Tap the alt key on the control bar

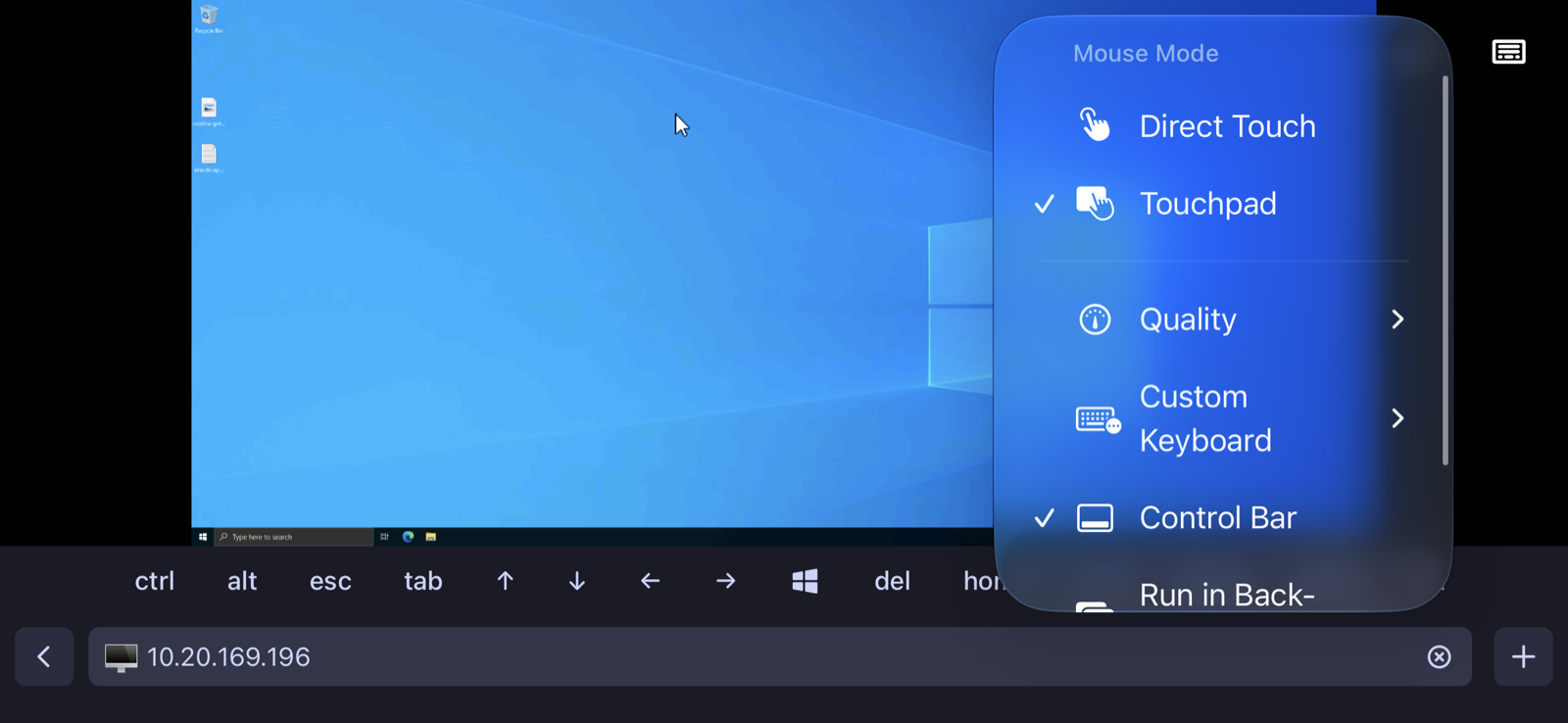point(242,581)
